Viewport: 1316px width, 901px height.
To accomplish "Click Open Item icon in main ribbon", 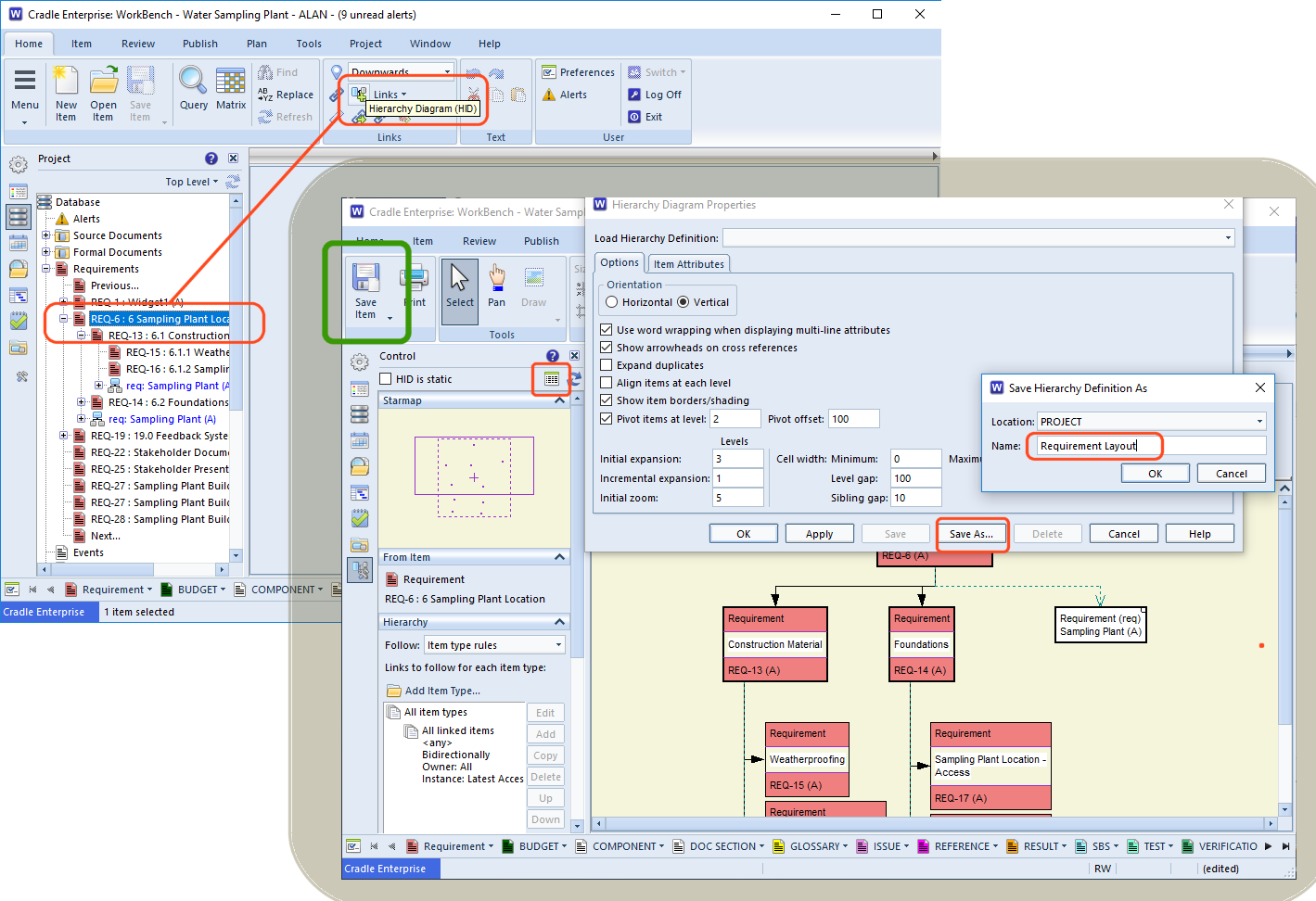I will point(103,93).
